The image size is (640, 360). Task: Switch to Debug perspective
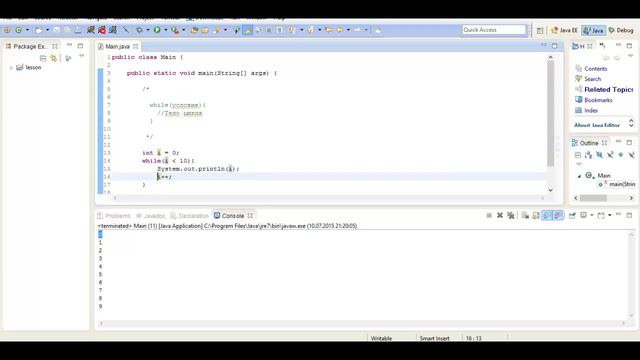point(621,30)
